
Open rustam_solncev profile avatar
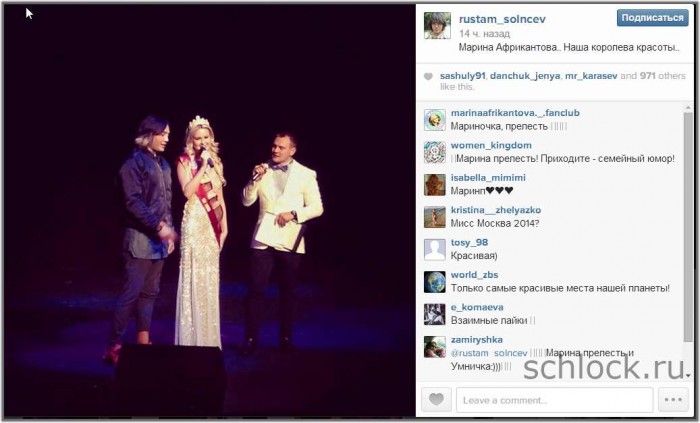tap(437, 25)
